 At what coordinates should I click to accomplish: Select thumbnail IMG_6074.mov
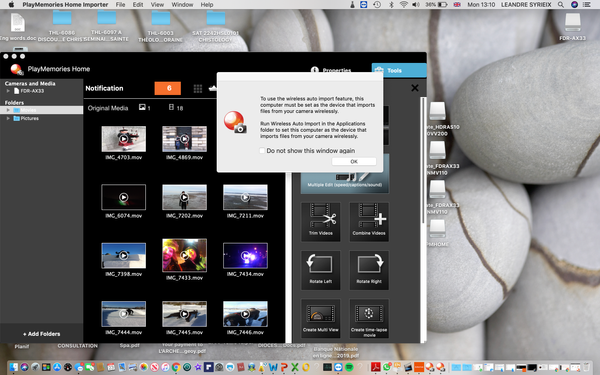[124, 197]
